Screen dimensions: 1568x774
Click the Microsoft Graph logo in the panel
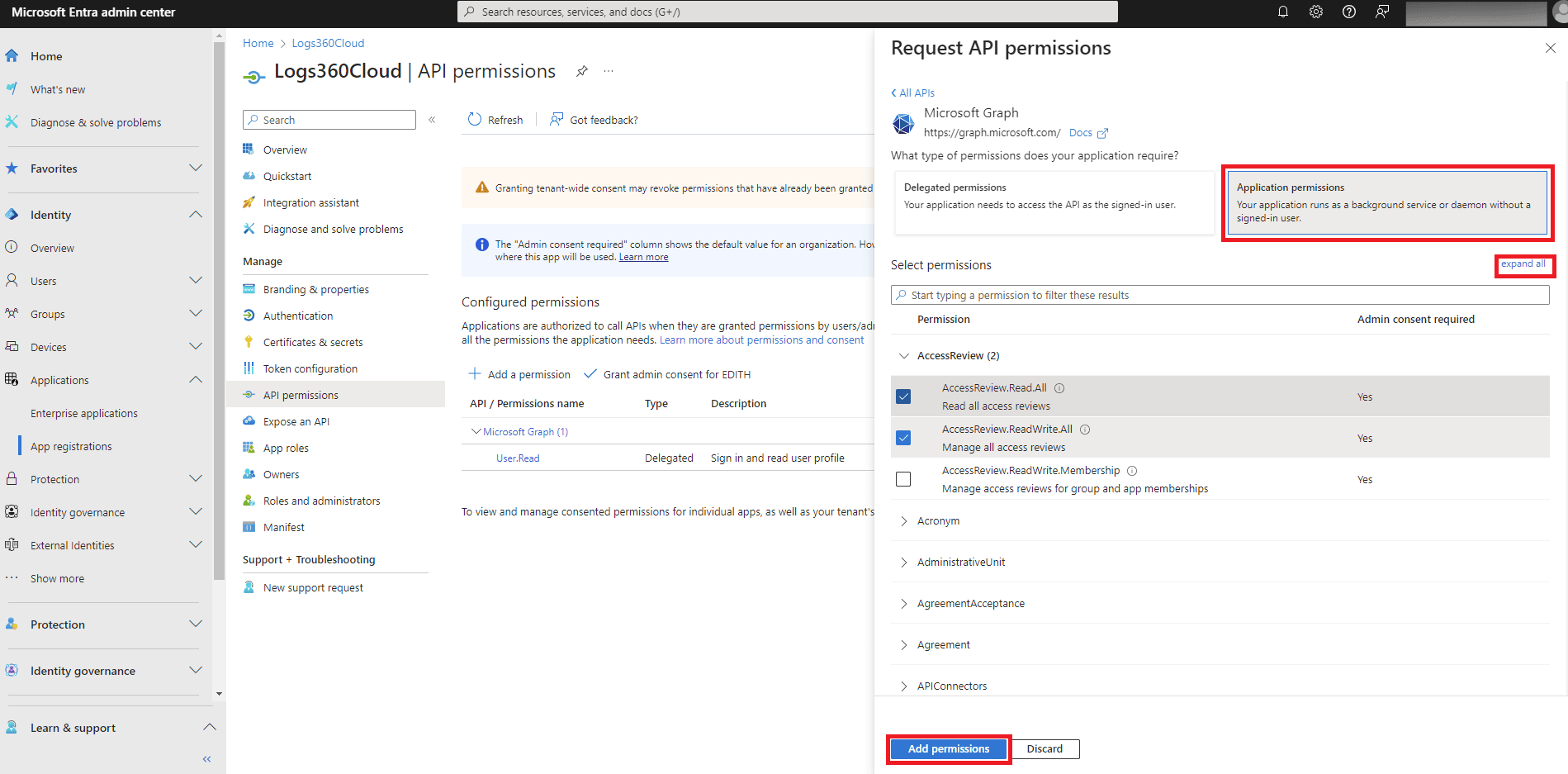pos(903,123)
